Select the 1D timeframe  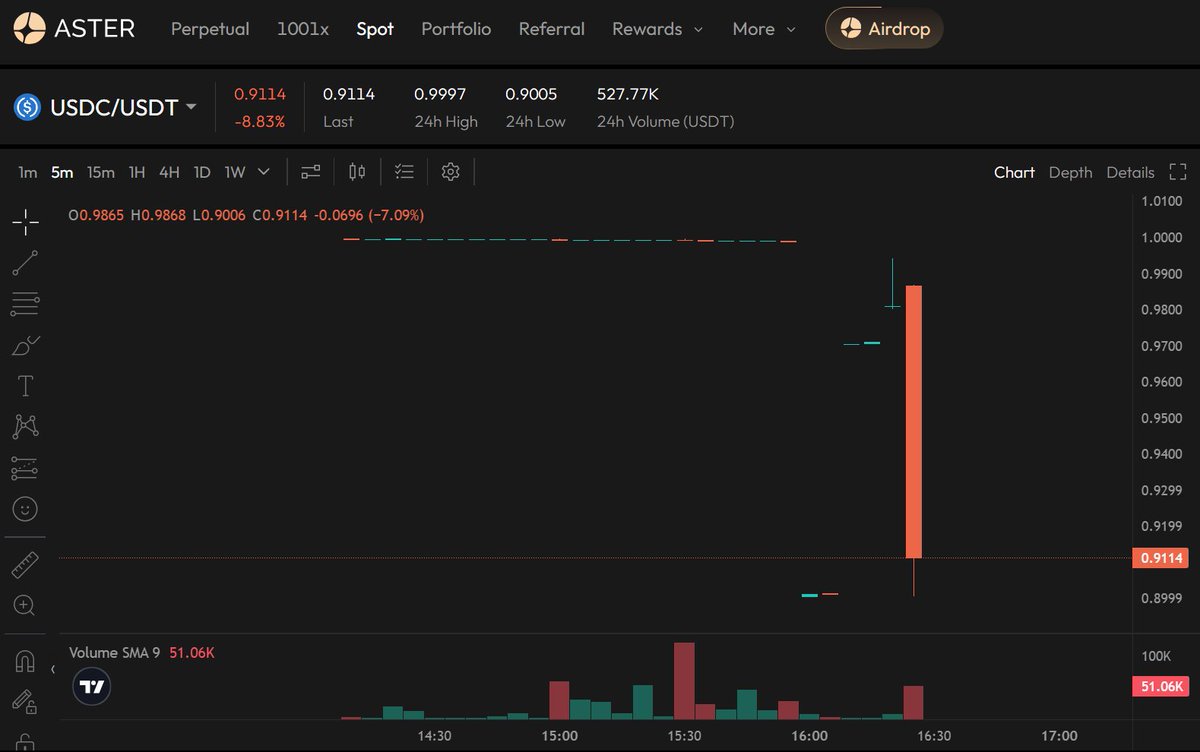(202, 172)
